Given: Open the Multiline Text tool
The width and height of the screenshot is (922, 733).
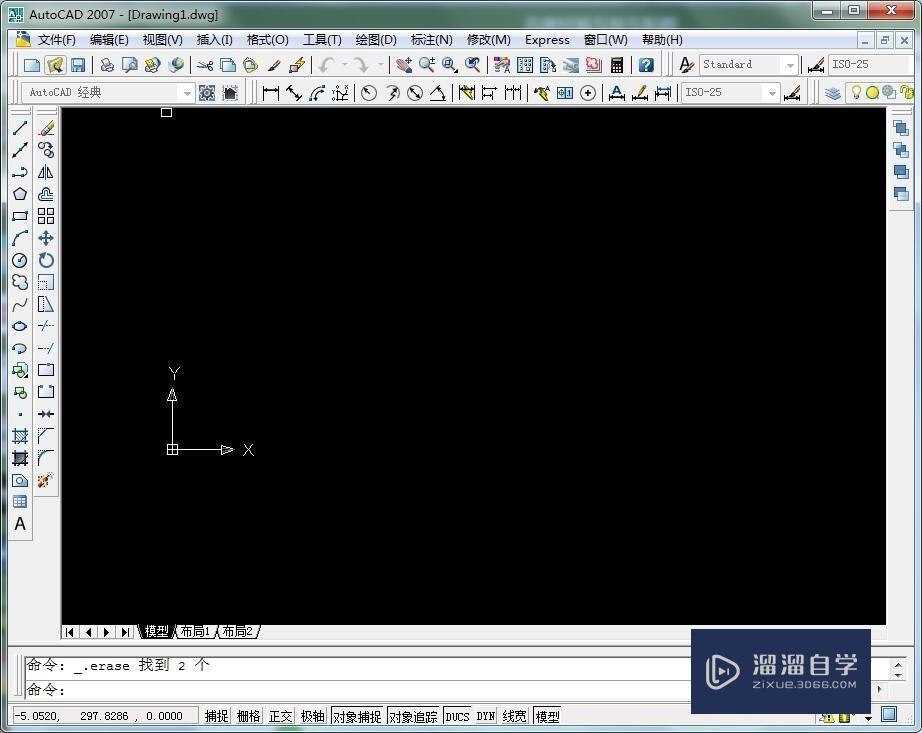Looking at the screenshot, I should [x=18, y=524].
